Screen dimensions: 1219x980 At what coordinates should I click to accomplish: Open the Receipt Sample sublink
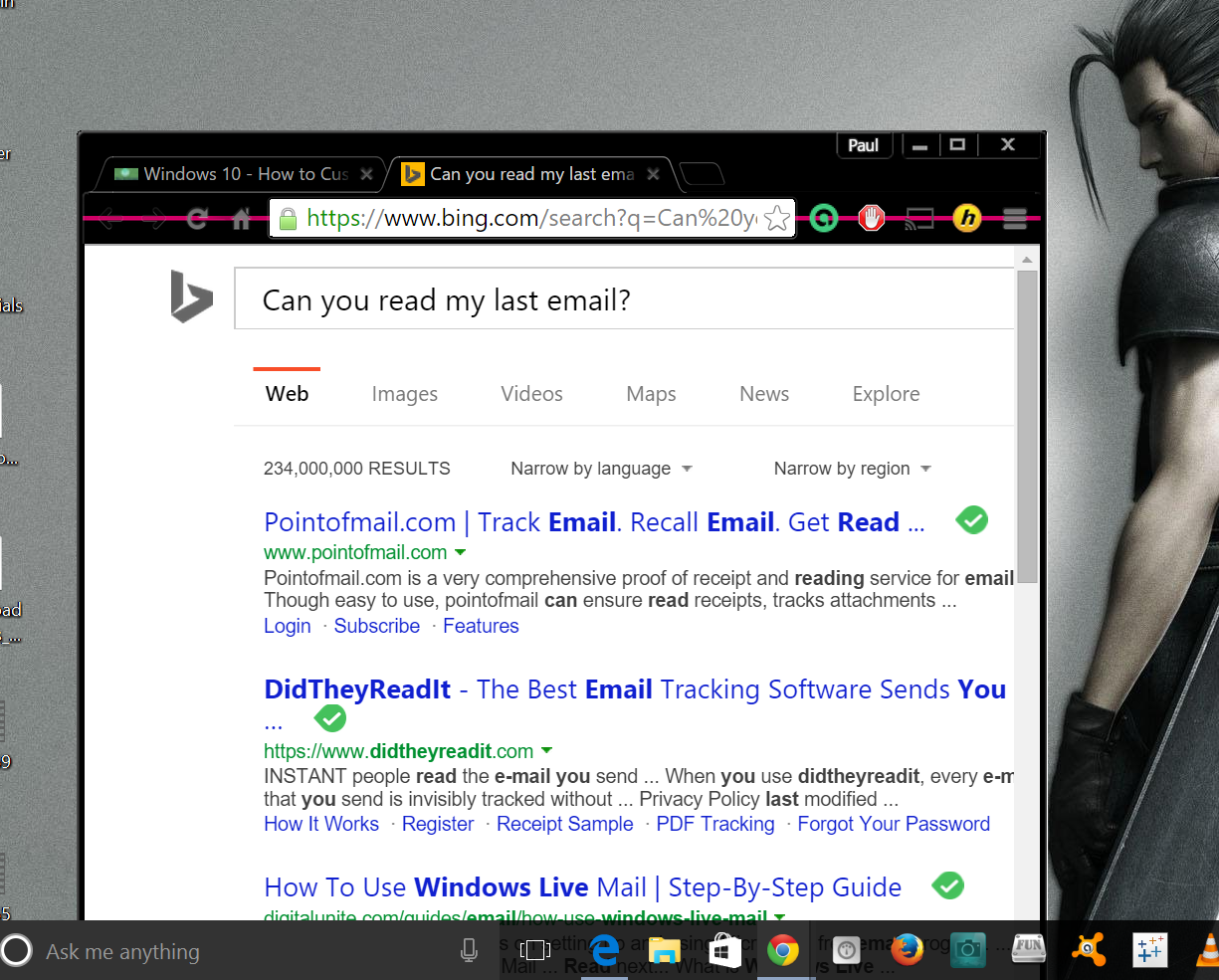point(565,824)
